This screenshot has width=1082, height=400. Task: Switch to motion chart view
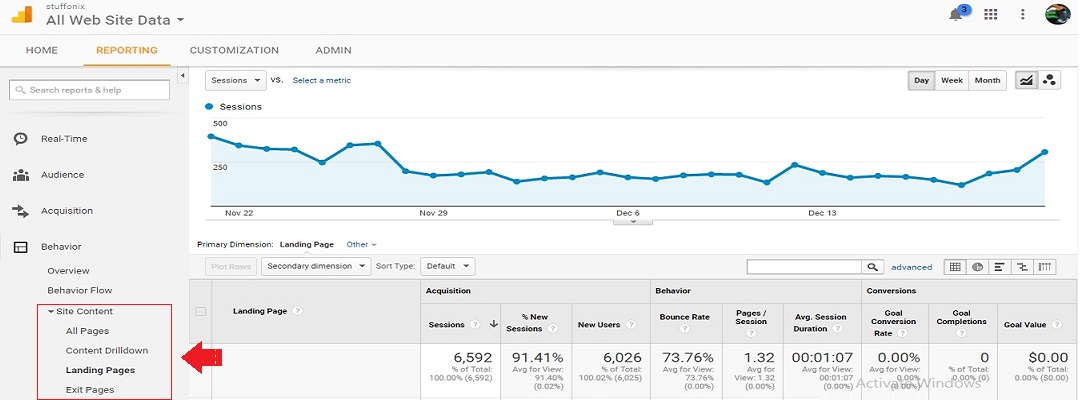click(1049, 81)
